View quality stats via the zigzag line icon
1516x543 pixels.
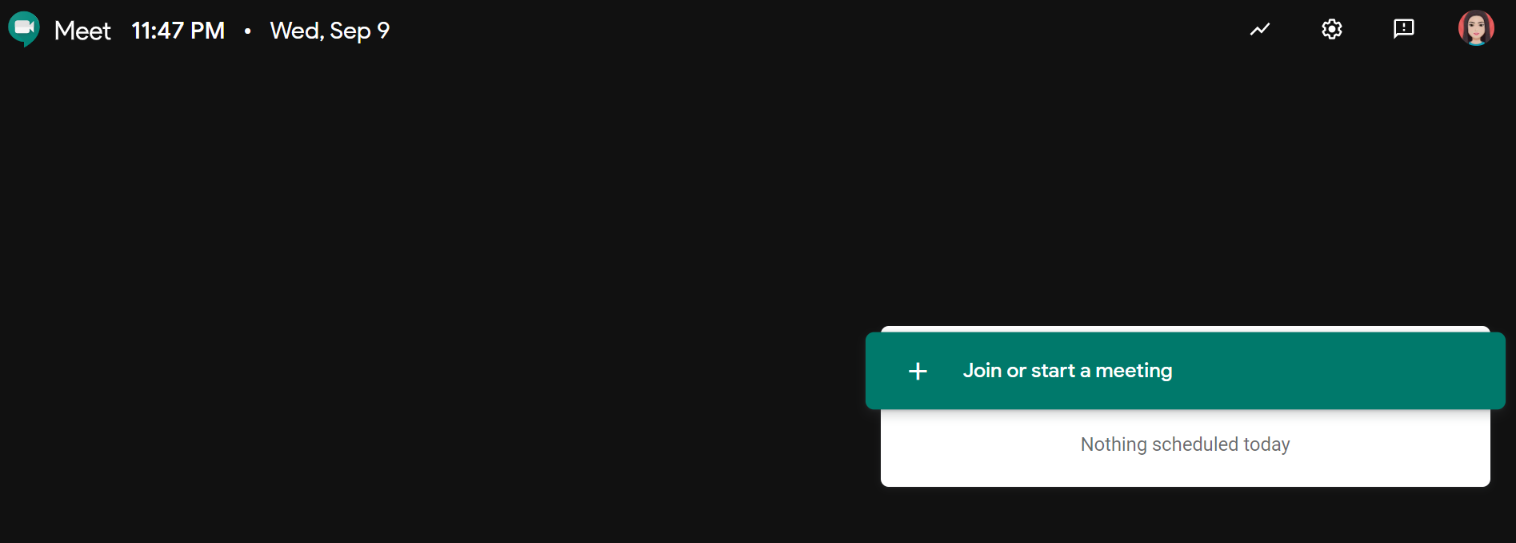pyautogui.click(x=1260, y=29)
